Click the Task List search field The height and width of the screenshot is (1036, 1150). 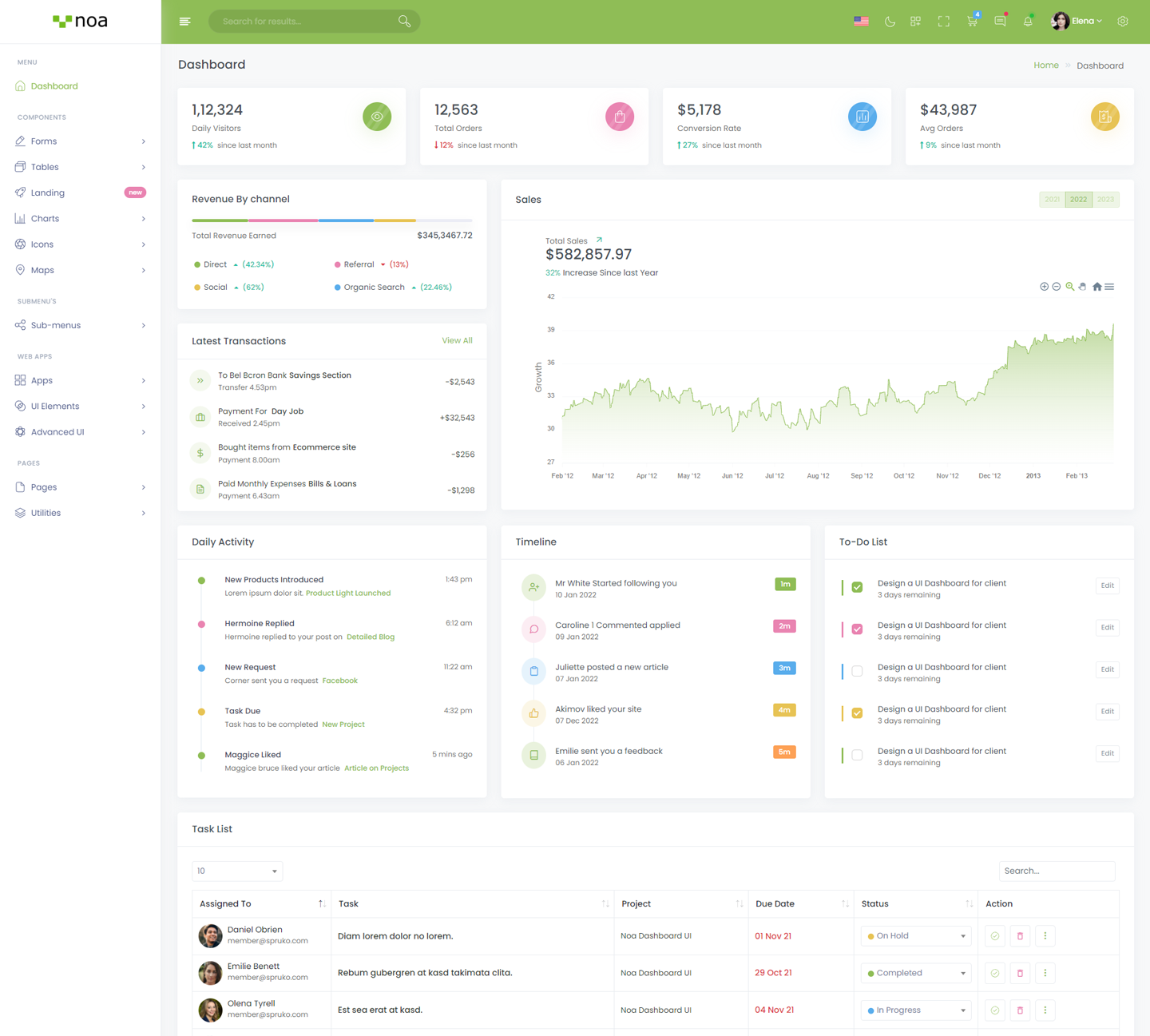point(1056,871)
